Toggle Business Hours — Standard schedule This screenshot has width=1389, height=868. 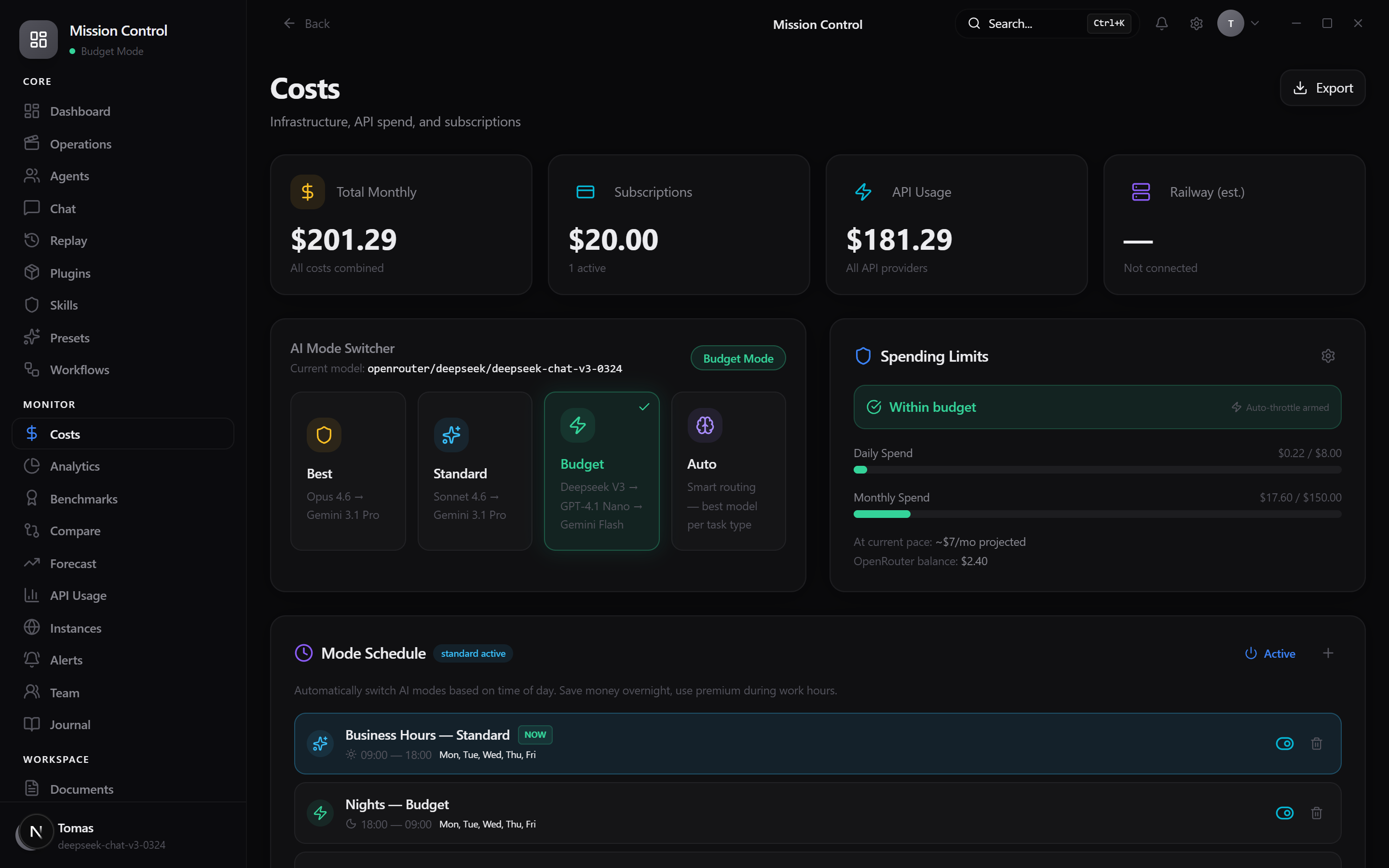1284,744
